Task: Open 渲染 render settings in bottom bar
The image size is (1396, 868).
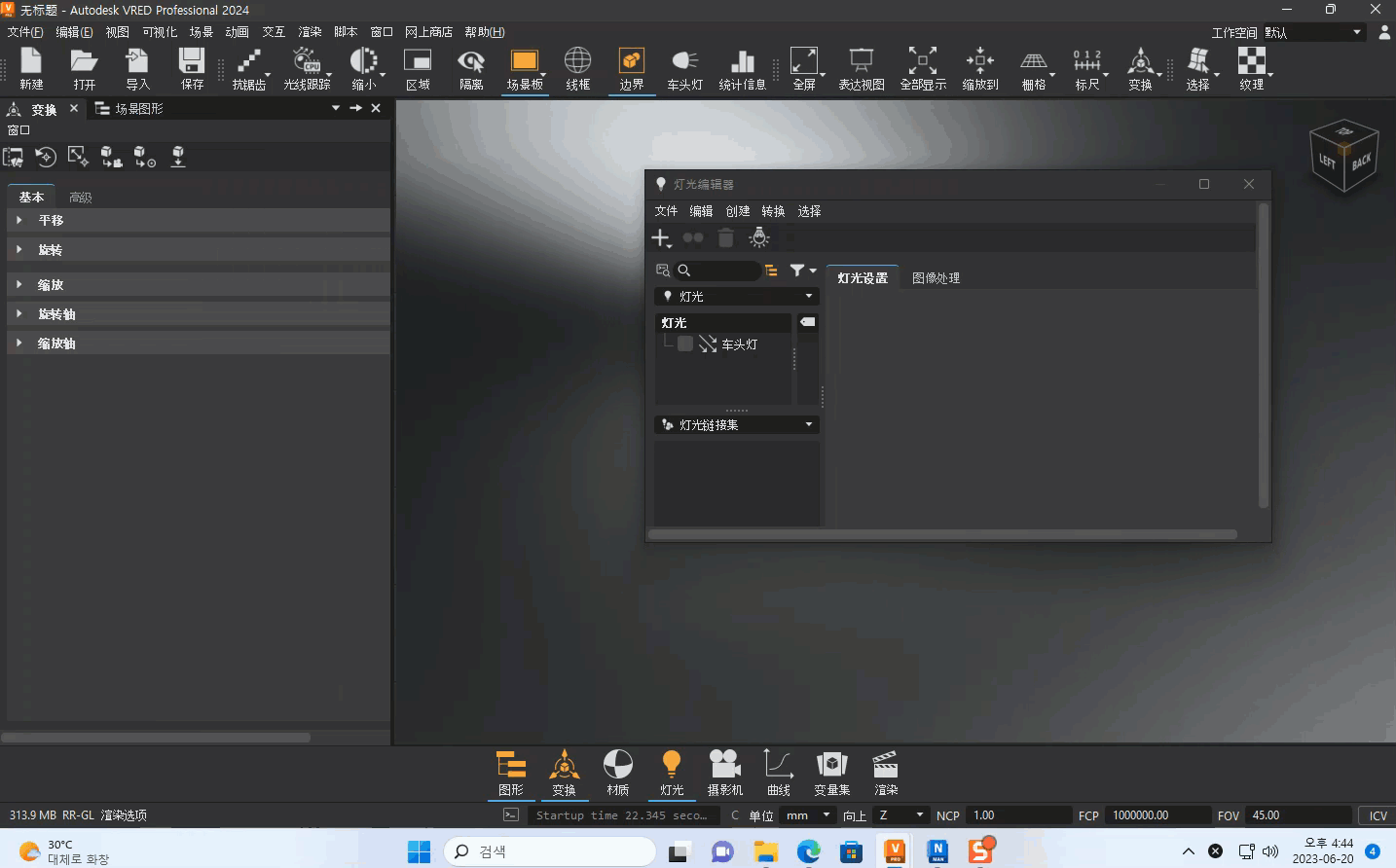Action: [x=886, y=774]
